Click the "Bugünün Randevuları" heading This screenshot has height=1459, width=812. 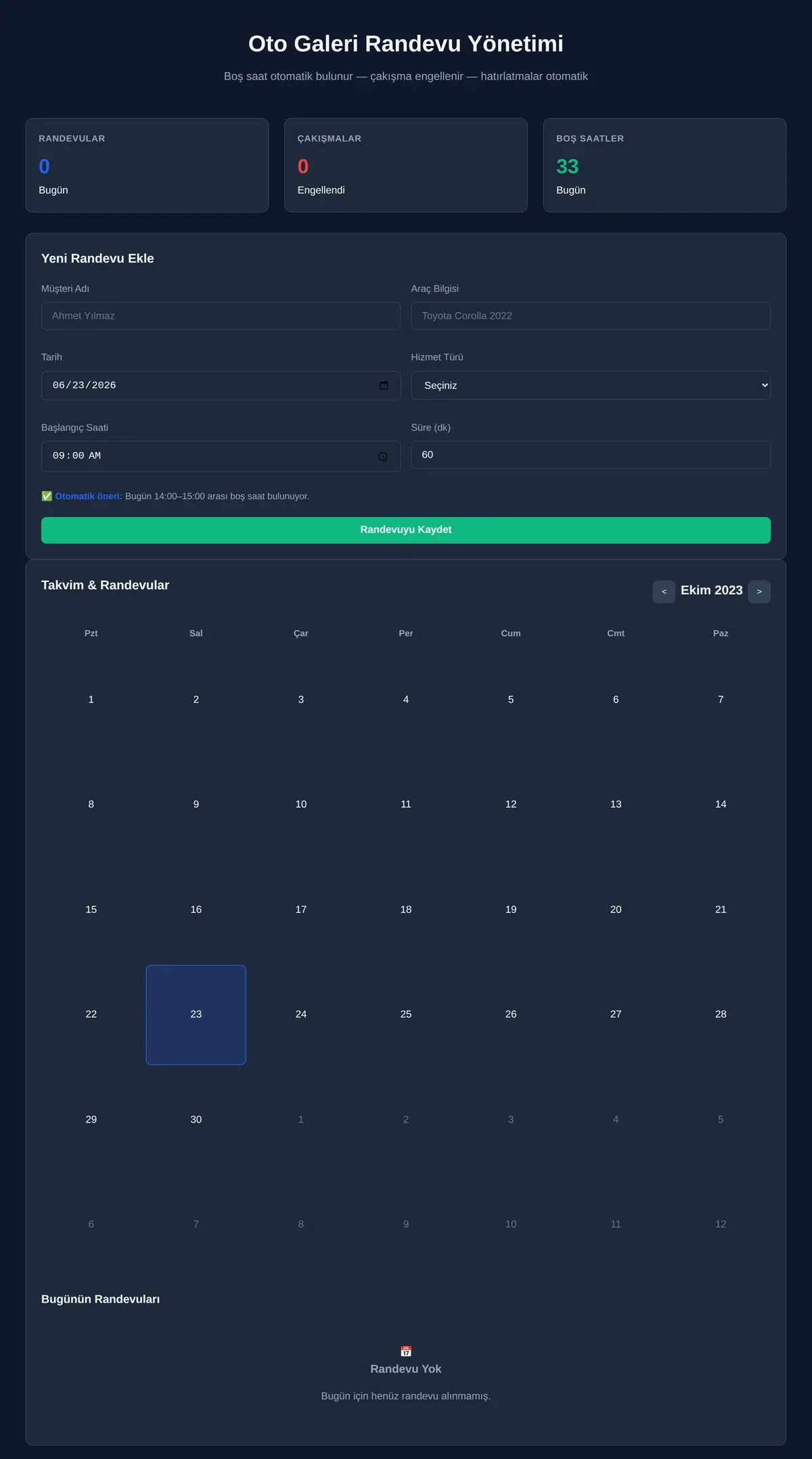tap(101, 1299)
